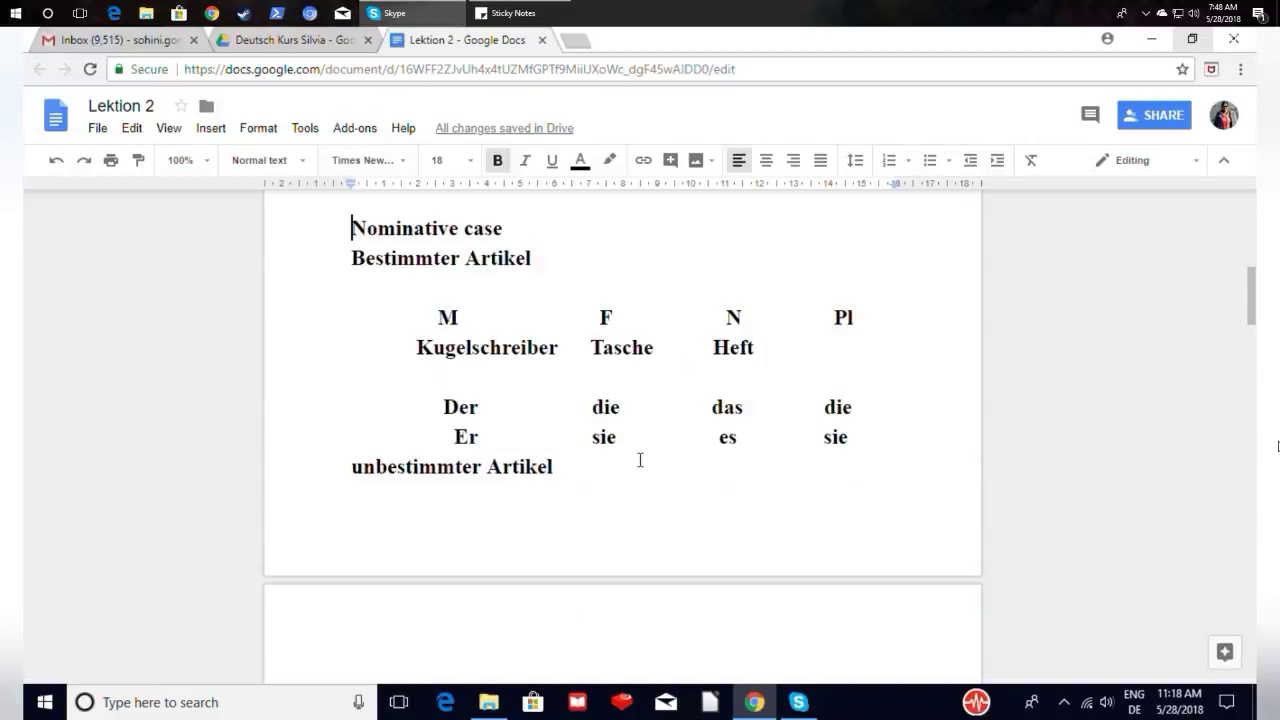Open the text color picker
Screen dimensions: 1280x720
[580, 160]
